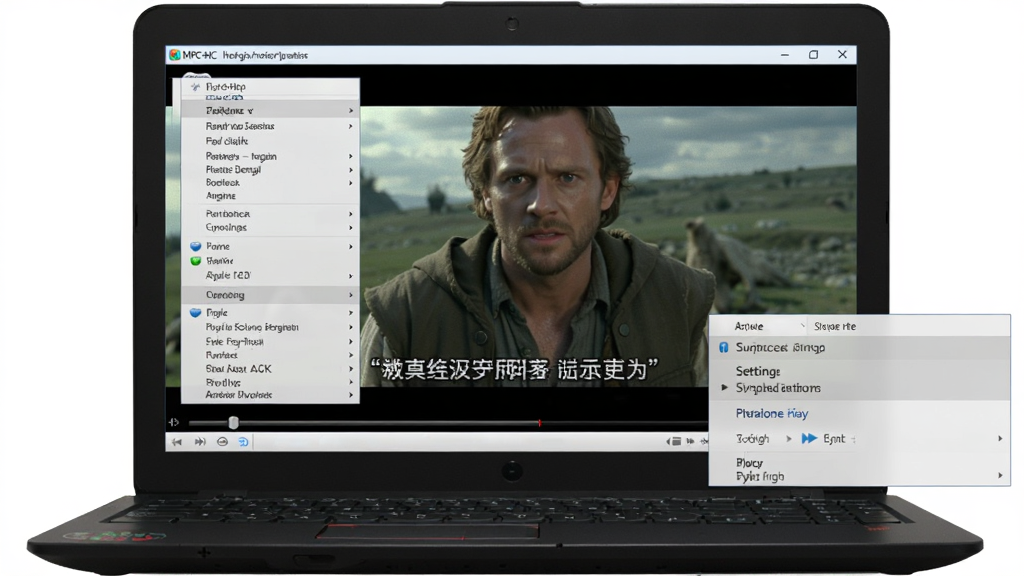
Task: Click the blue 'Pluralone Hay' link
Action: click(x=772, y=413)
